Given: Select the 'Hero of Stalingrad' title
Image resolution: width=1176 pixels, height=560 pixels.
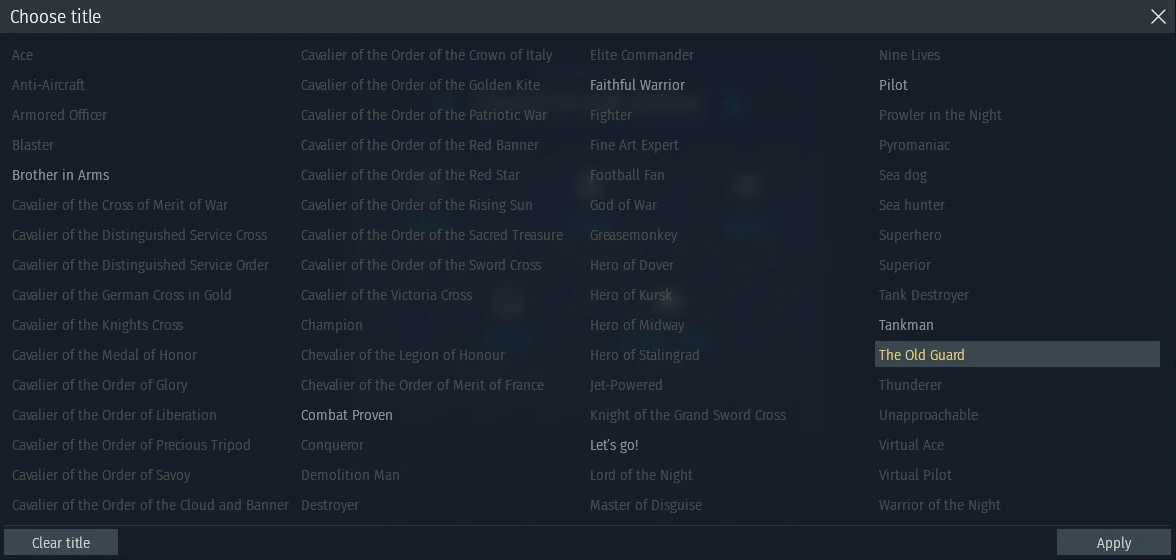Looking at the screenshot, I should tap(644, 355).
